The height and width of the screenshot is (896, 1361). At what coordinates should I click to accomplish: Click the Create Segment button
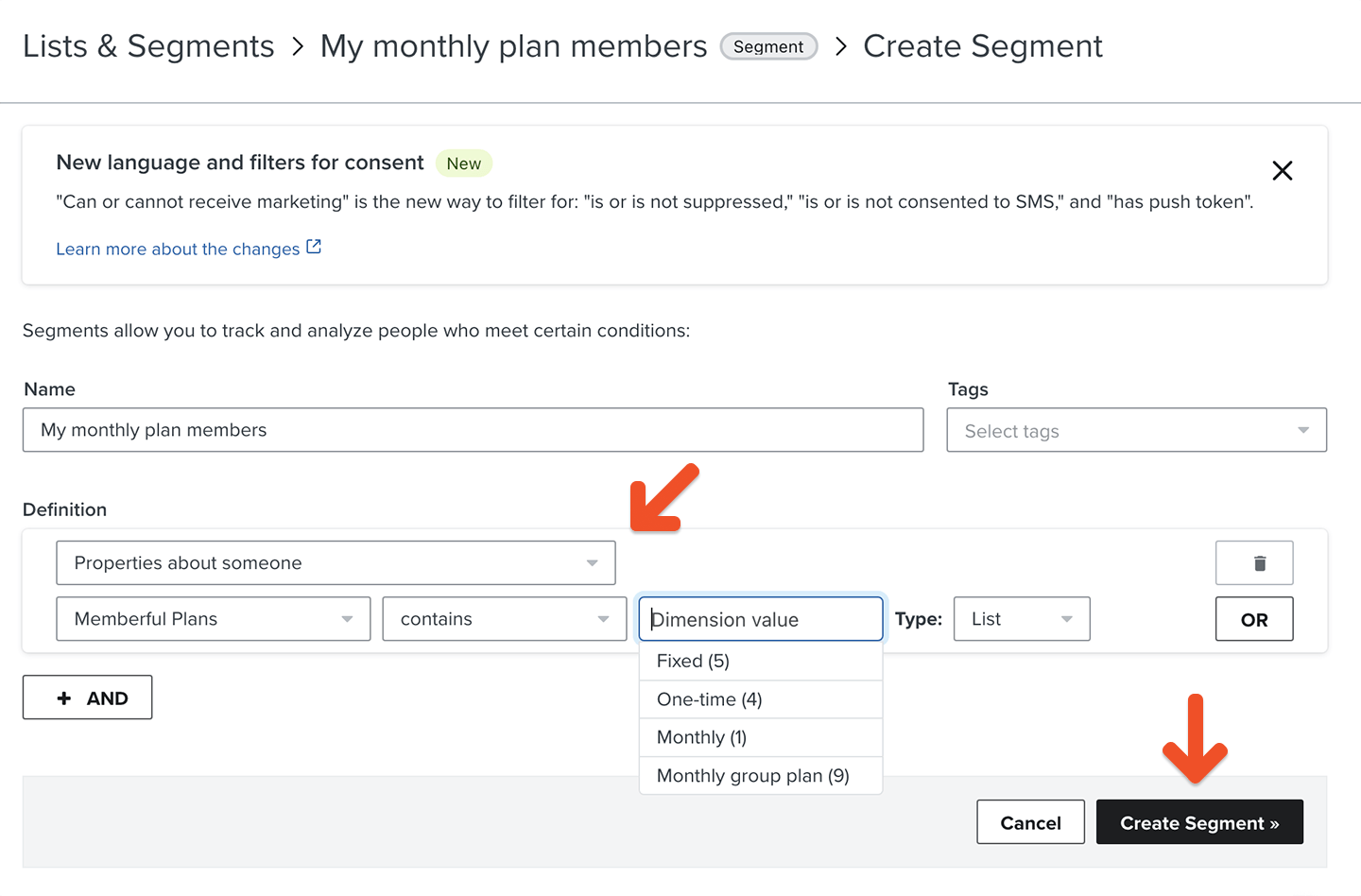pyautogui.click(x=1199, y=823)
